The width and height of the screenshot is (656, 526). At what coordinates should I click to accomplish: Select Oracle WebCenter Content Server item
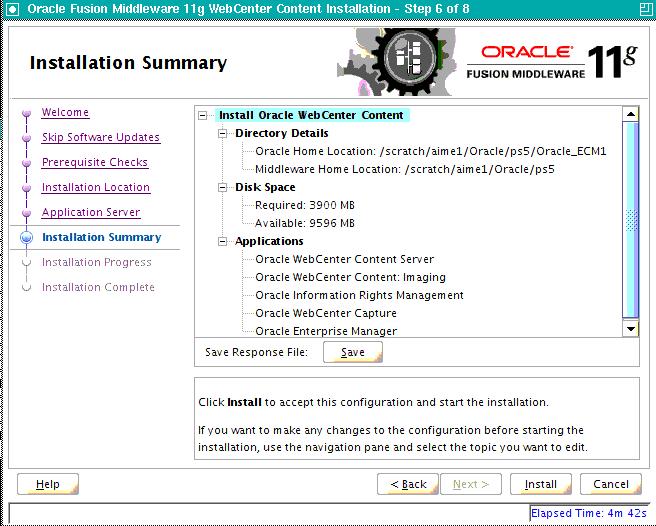tap(344, 259)
